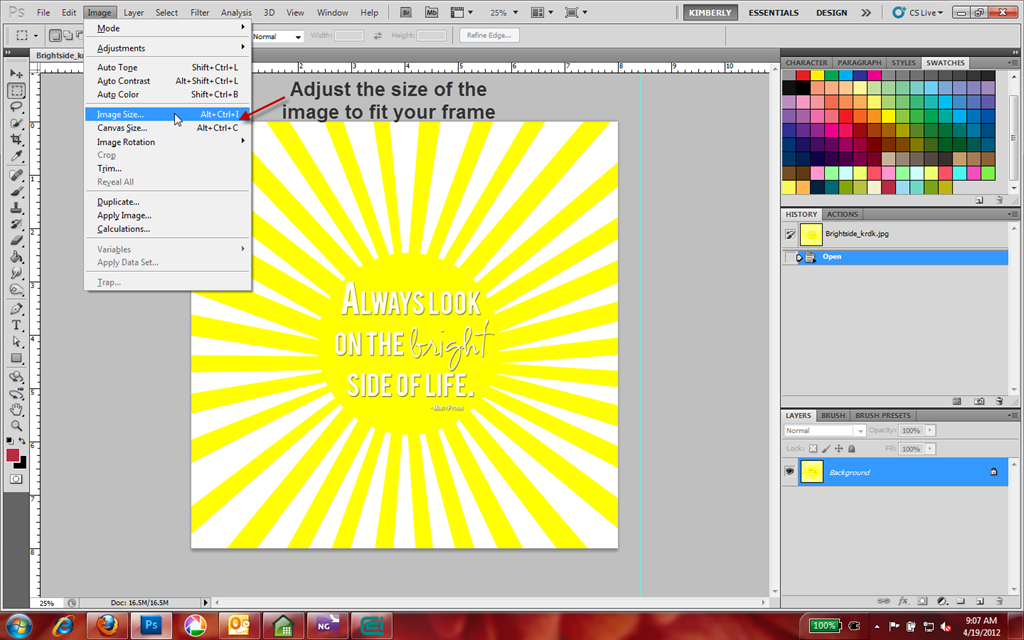Open Firefox from the taskbar
Image resolution: width=1024 pixels, height=640 pixels.
pos(108,627)
